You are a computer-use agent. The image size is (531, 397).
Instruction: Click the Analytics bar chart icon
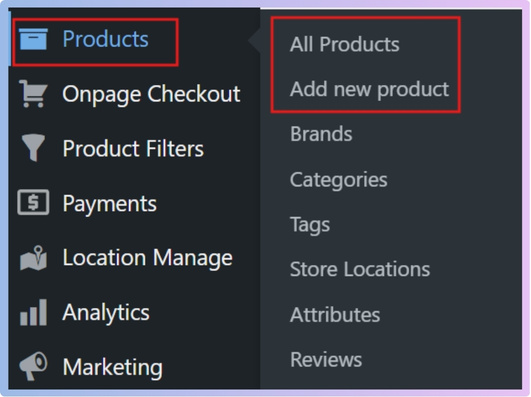pos(33,312)
